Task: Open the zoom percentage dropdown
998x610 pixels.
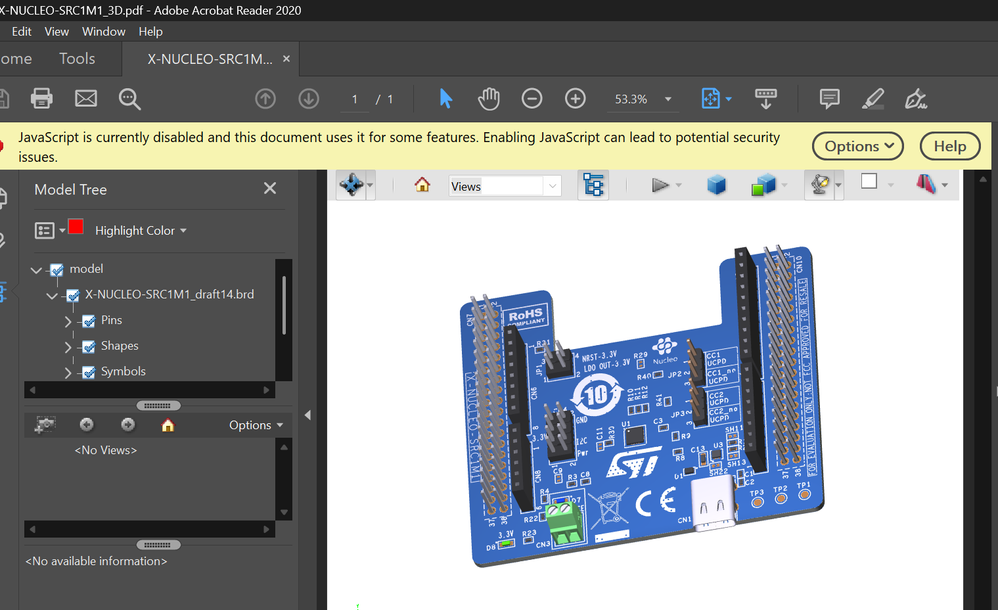Action: click(668, 99)
